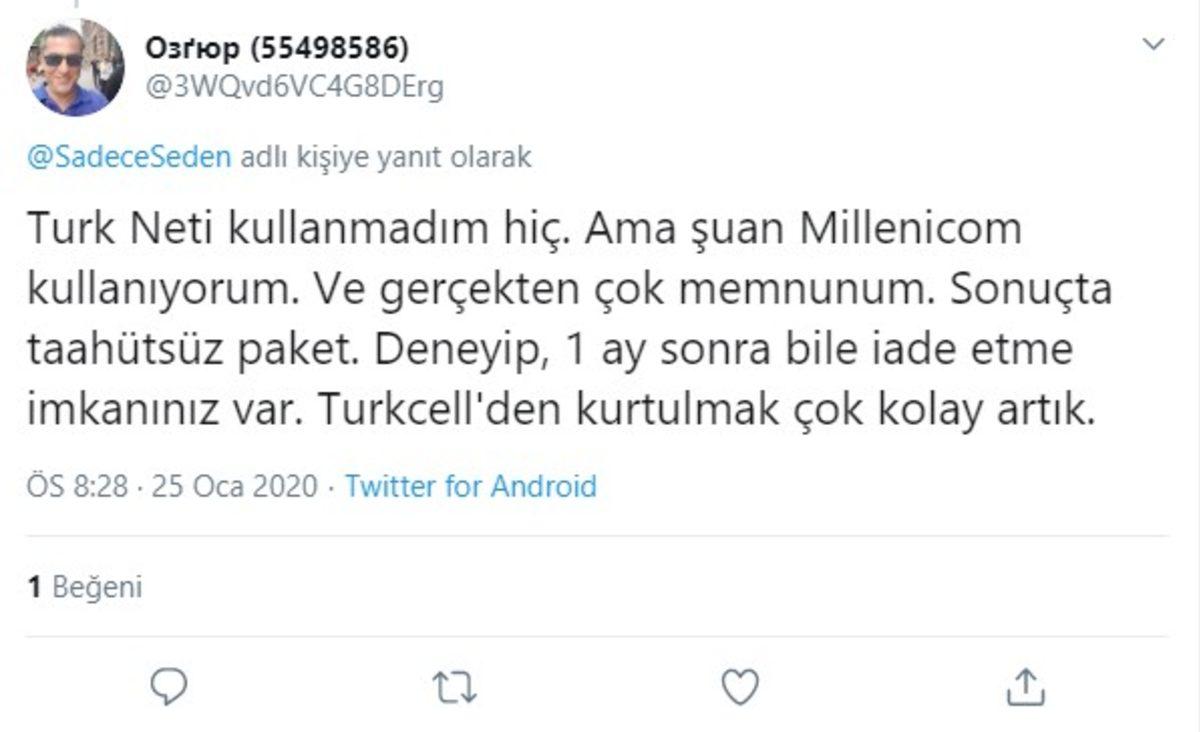Click the reply context text above tweet
1200x732 pixels.
point(280,155)
